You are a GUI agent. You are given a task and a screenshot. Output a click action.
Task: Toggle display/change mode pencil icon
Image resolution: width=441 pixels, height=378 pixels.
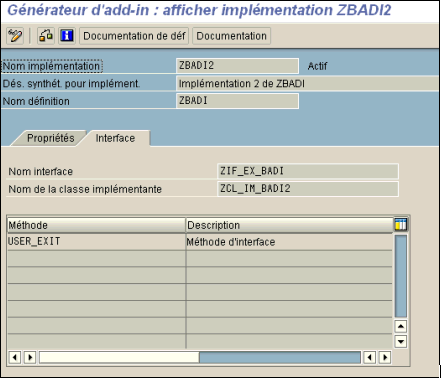click(15, 36)
